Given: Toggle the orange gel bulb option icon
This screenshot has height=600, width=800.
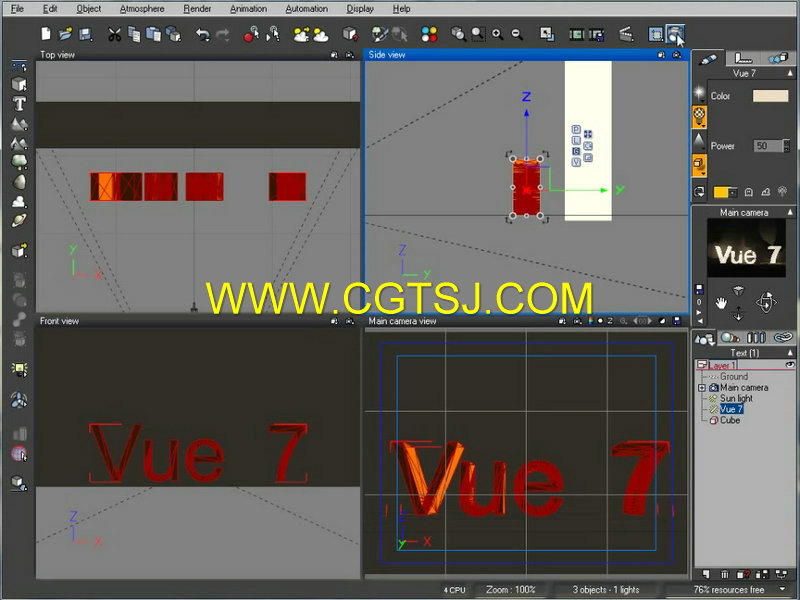Looking at the screenshot, I should point(699,116).
